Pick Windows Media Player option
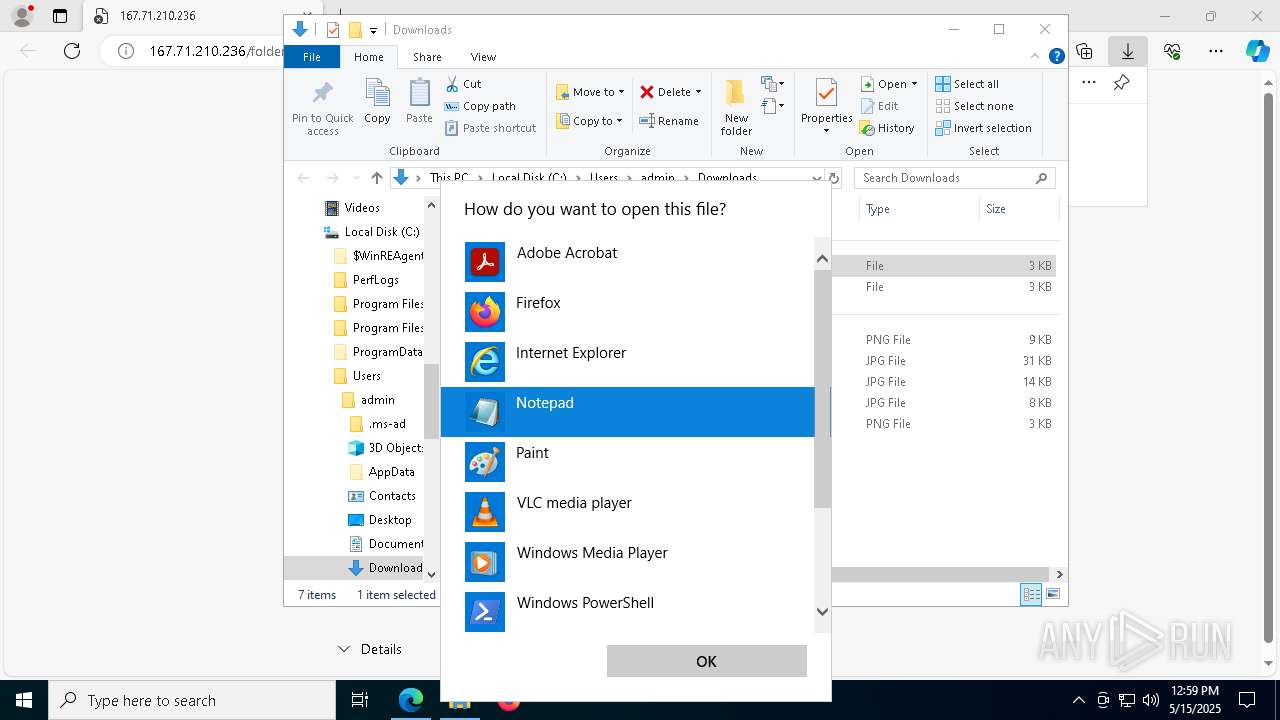The height and width of the screenshot is (720, 1280). pos(627,562)
